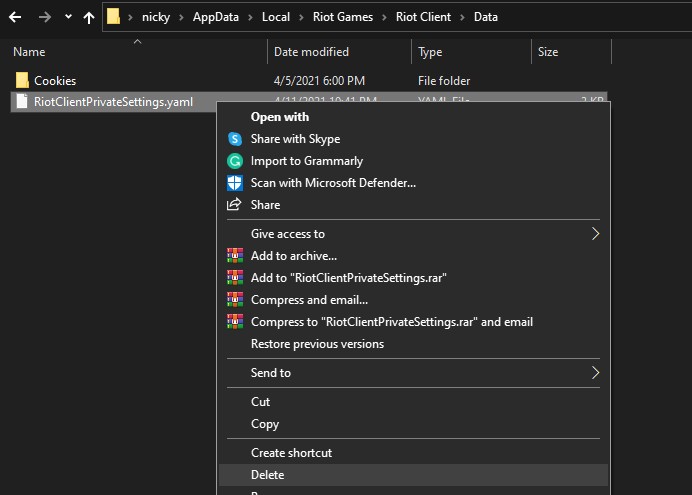Select RiotClientPrivateSettings.yaml file icon
The height and width of the screenshot is (495, 692).
pos(22,101)
